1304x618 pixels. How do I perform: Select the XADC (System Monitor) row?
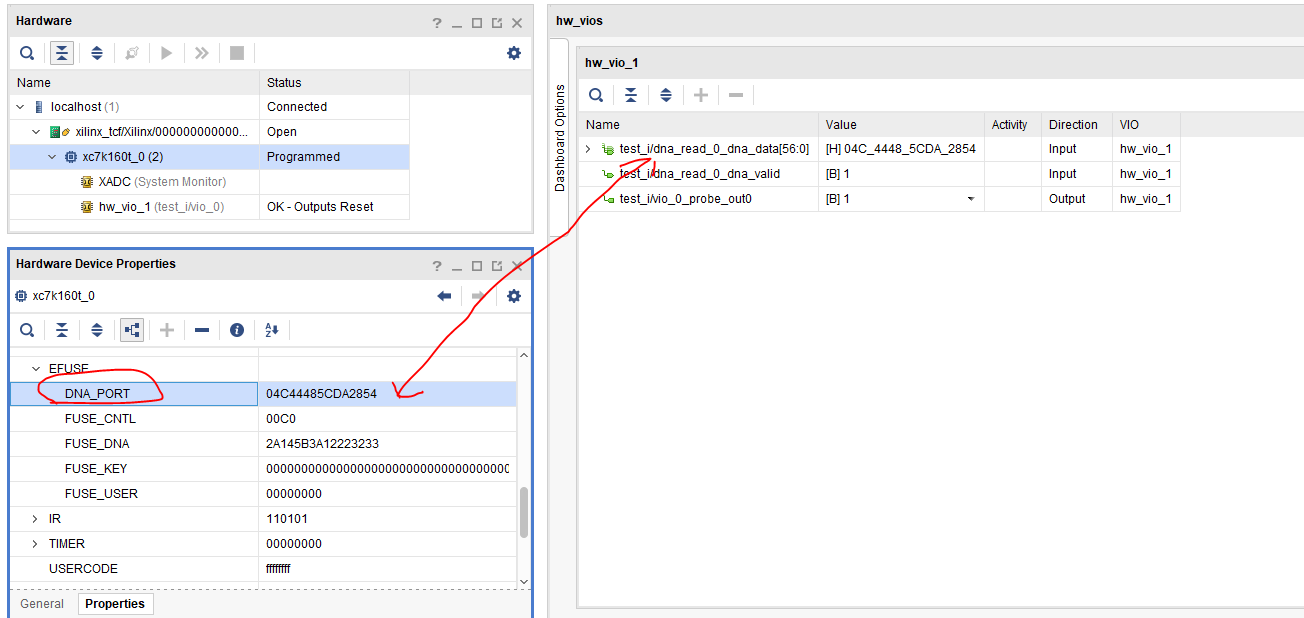click(x=209, y=182)
